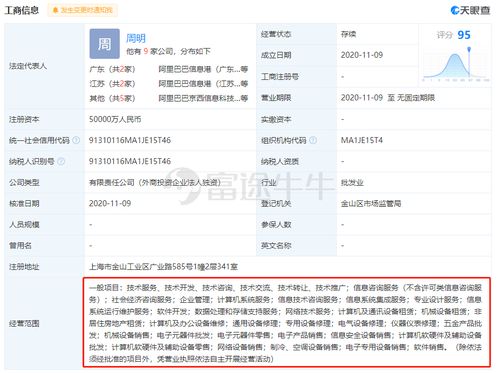Screen dimensions: 499x373
Task: Click industry value 批发业
Action: coord(352,183)
